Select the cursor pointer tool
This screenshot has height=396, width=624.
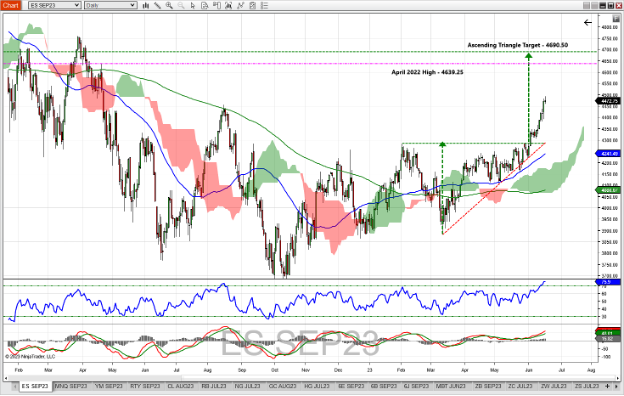point(193,5)
